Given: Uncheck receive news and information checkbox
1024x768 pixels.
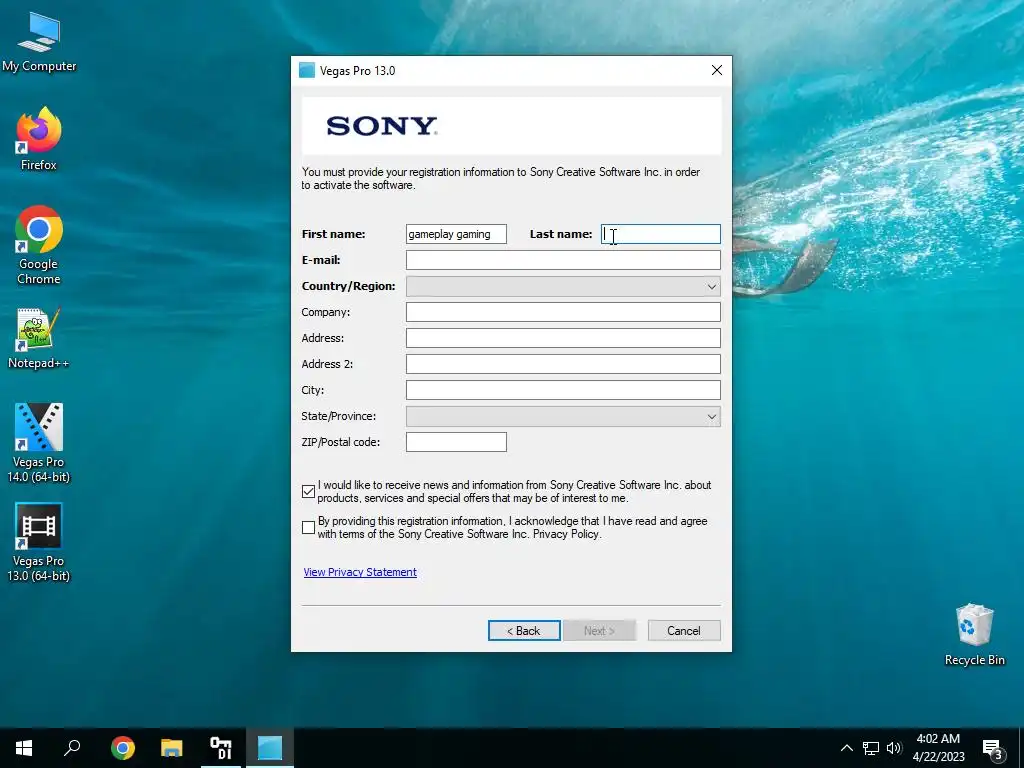Looking at the screenshot, I should [x=309, y=491].
